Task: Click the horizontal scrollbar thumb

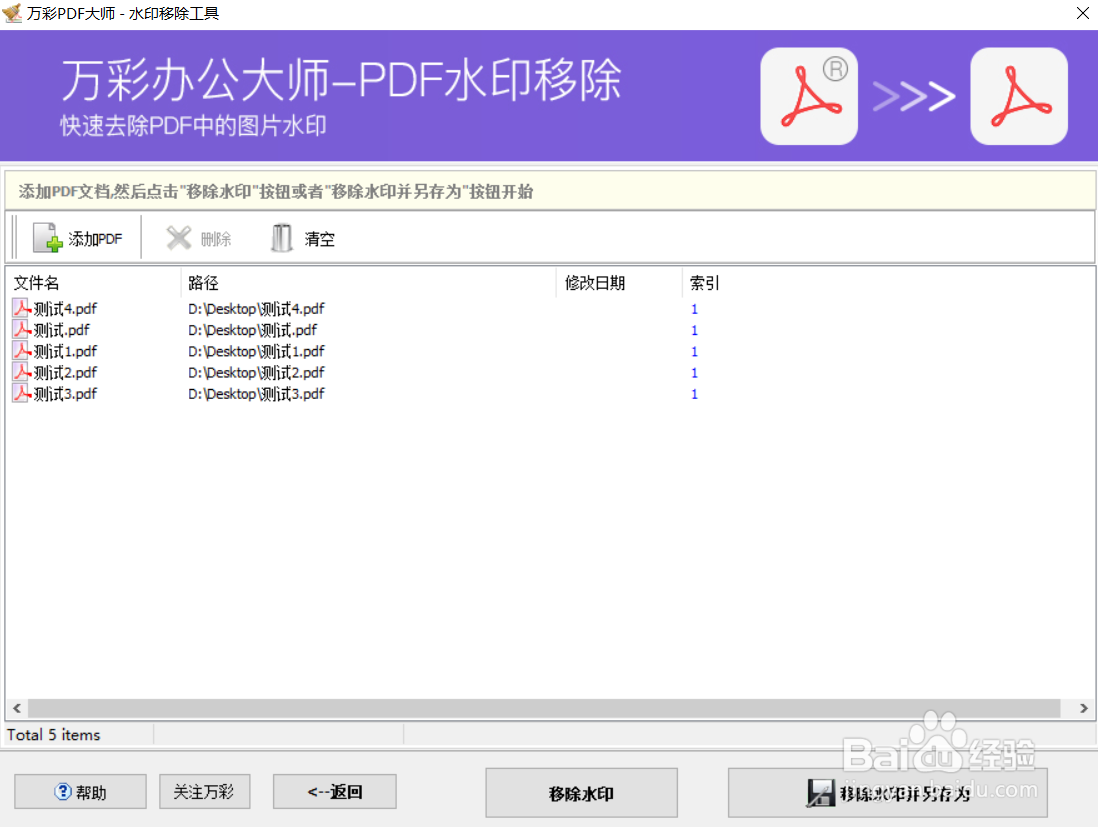Action: tap(544, 708)
